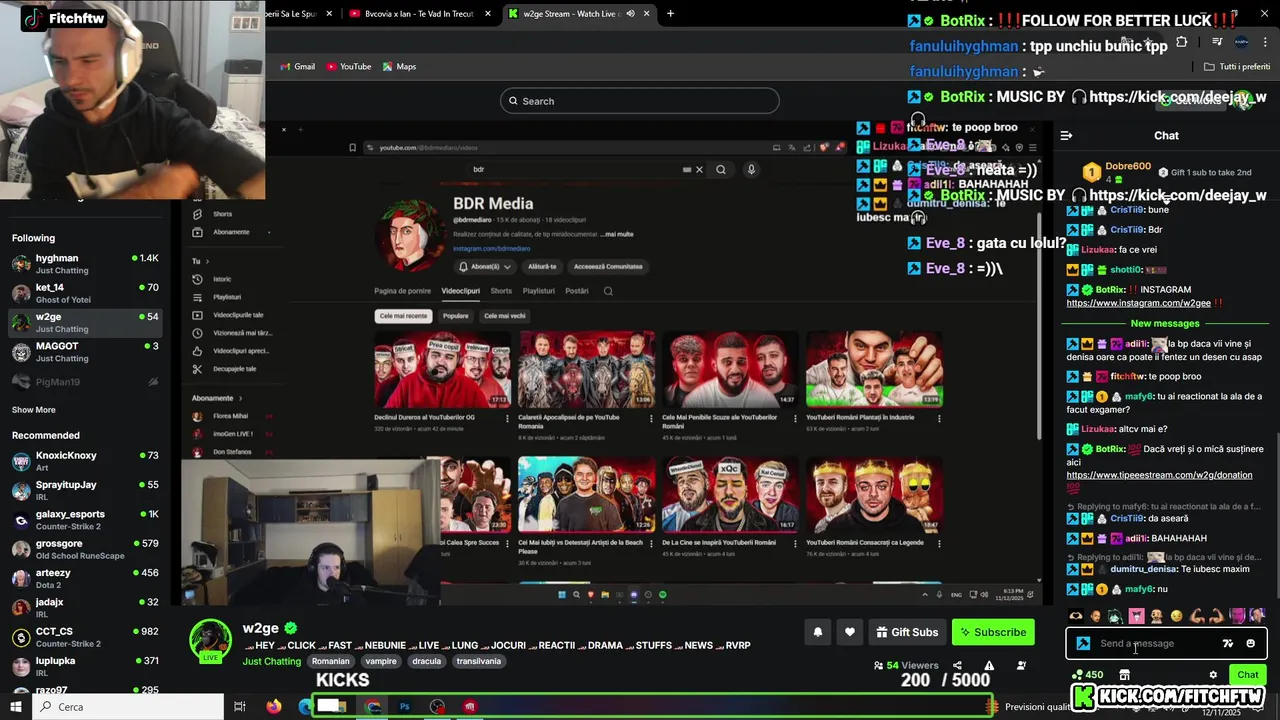
Task: Open a new browser tab
Action: [670, 14]
